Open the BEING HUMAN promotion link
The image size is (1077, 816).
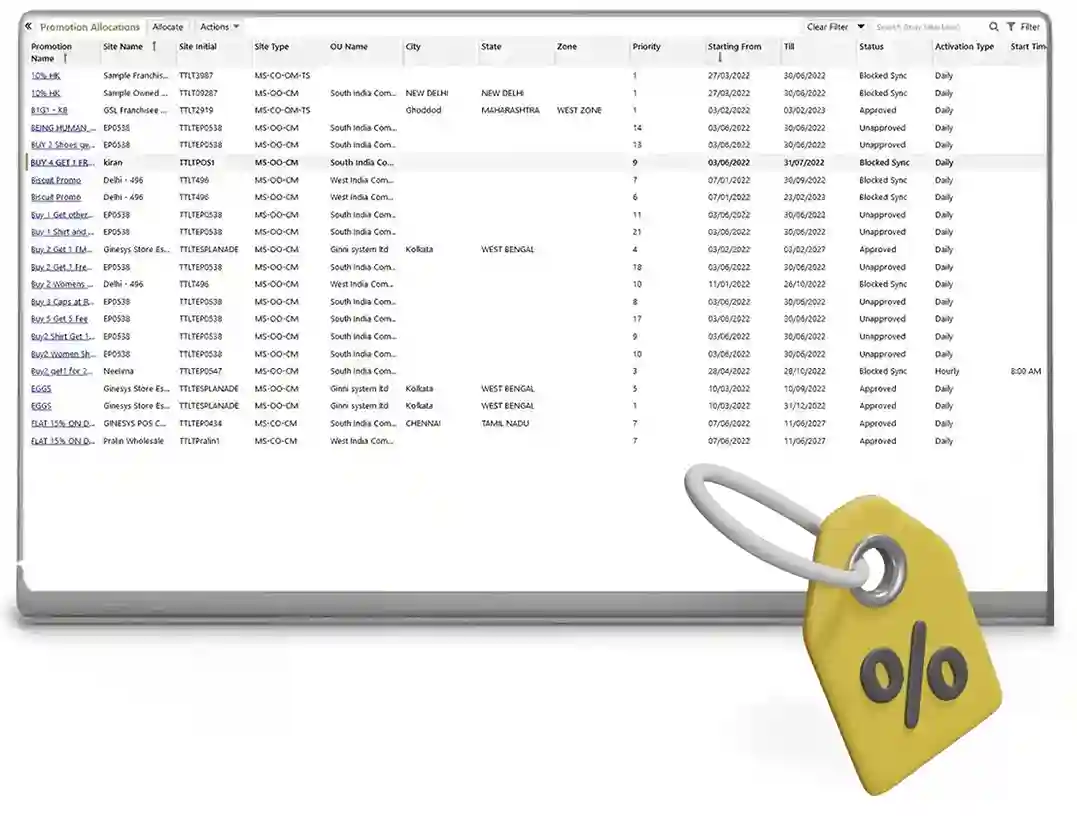coord(58,128)
